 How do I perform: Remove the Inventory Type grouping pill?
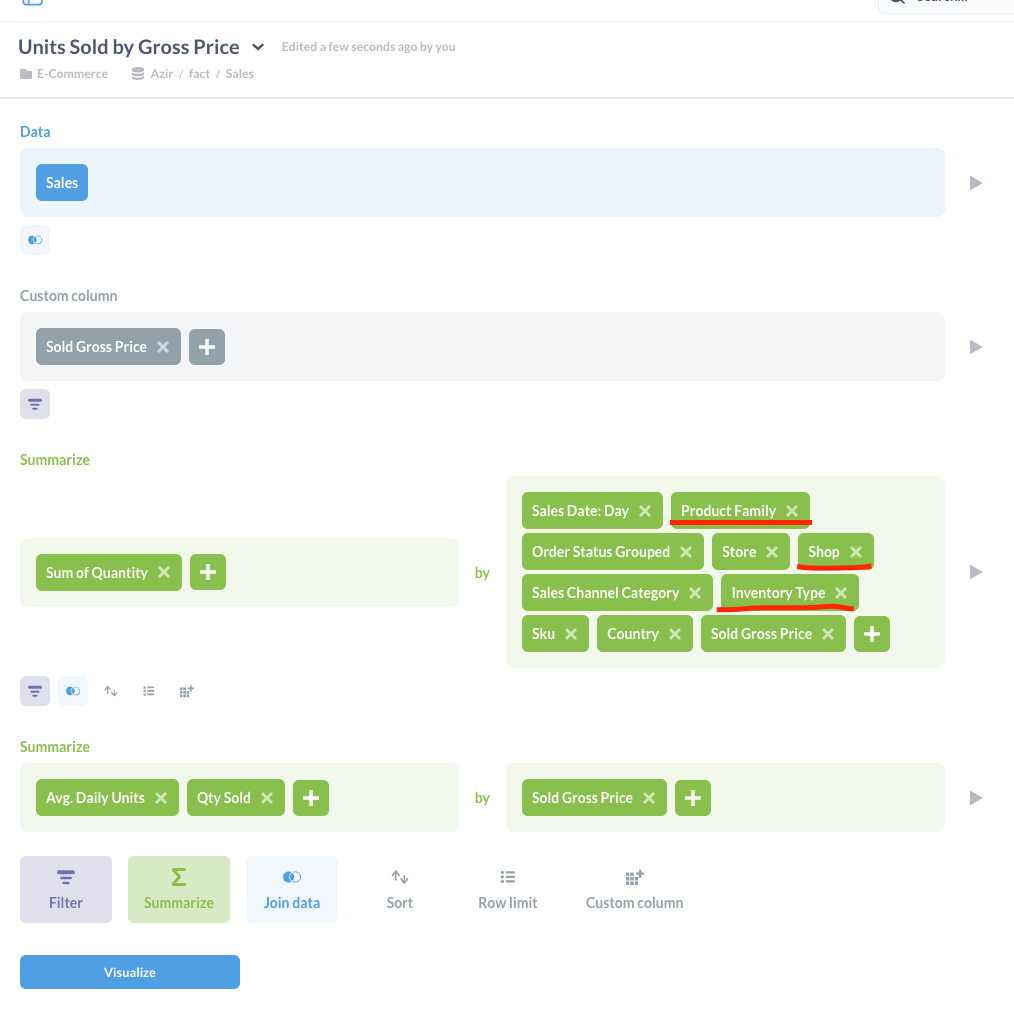(841, 592)
